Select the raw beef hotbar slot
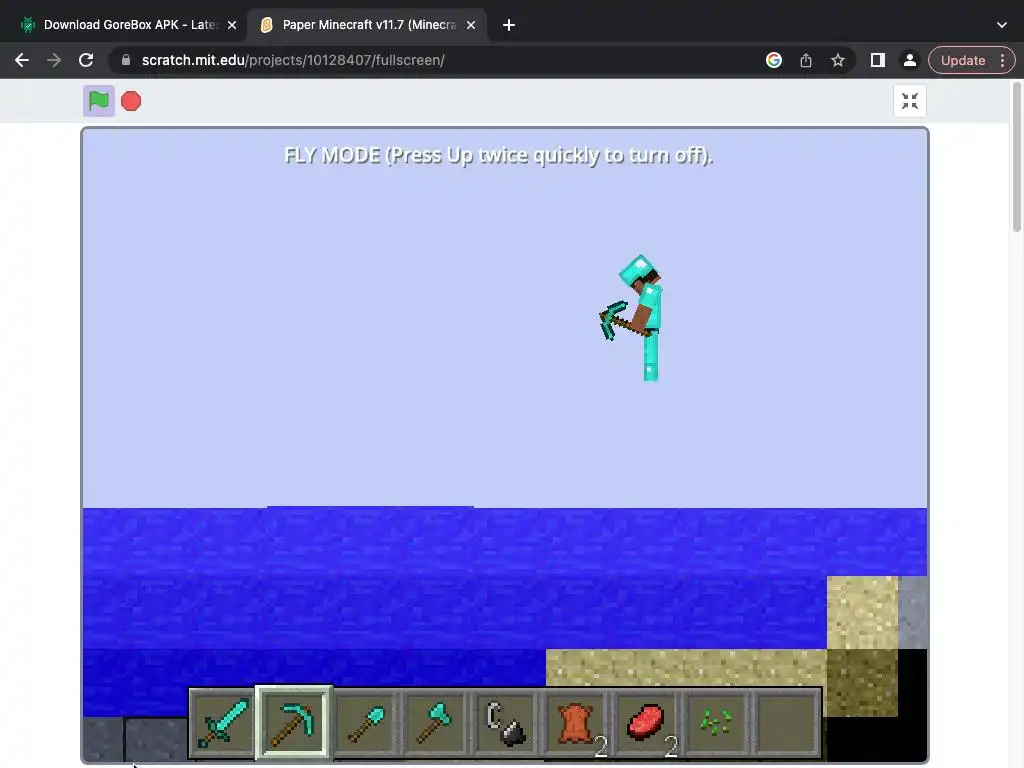 [x=647, y=723]
